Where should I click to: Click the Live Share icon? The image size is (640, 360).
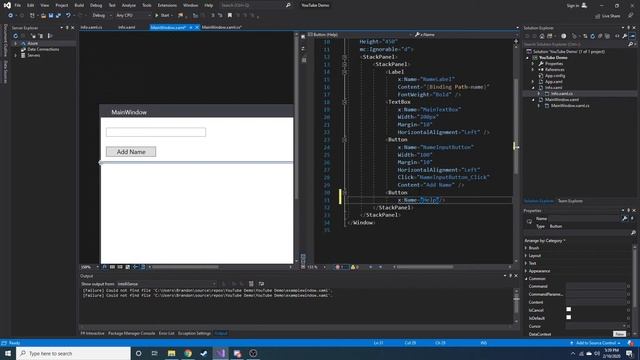click(598, 16)
